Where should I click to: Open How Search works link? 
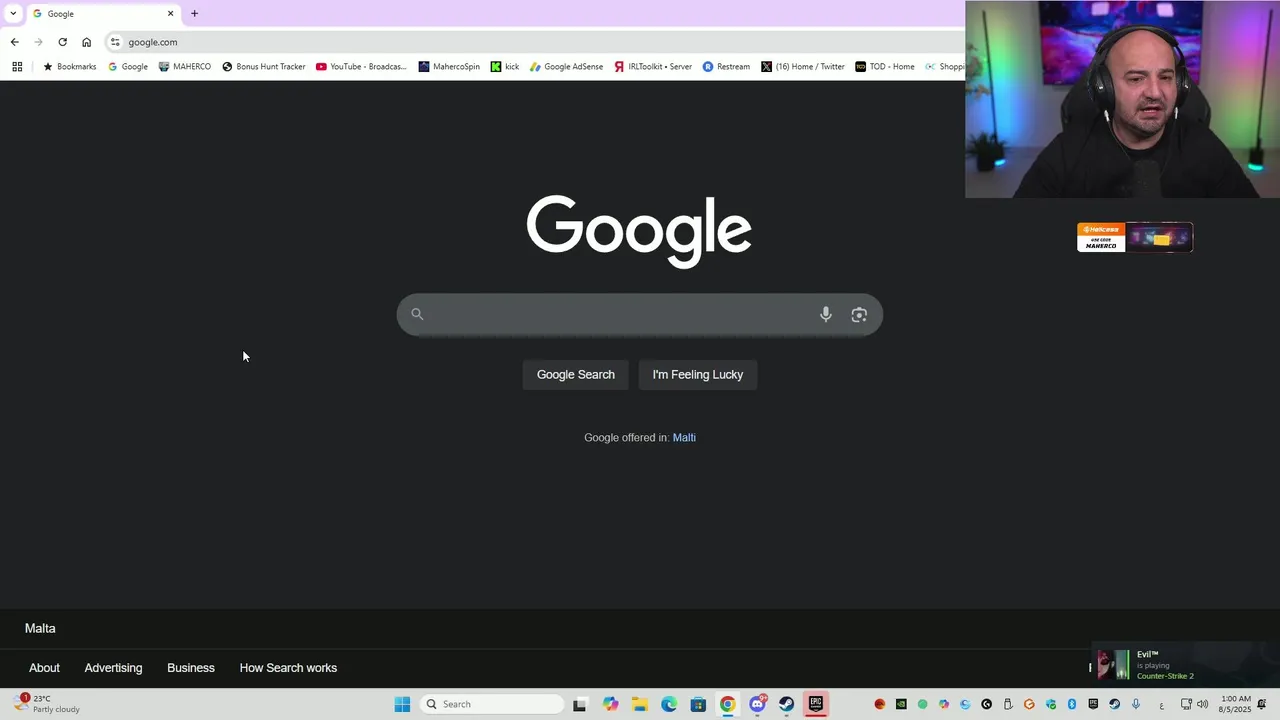click(288, 668)
